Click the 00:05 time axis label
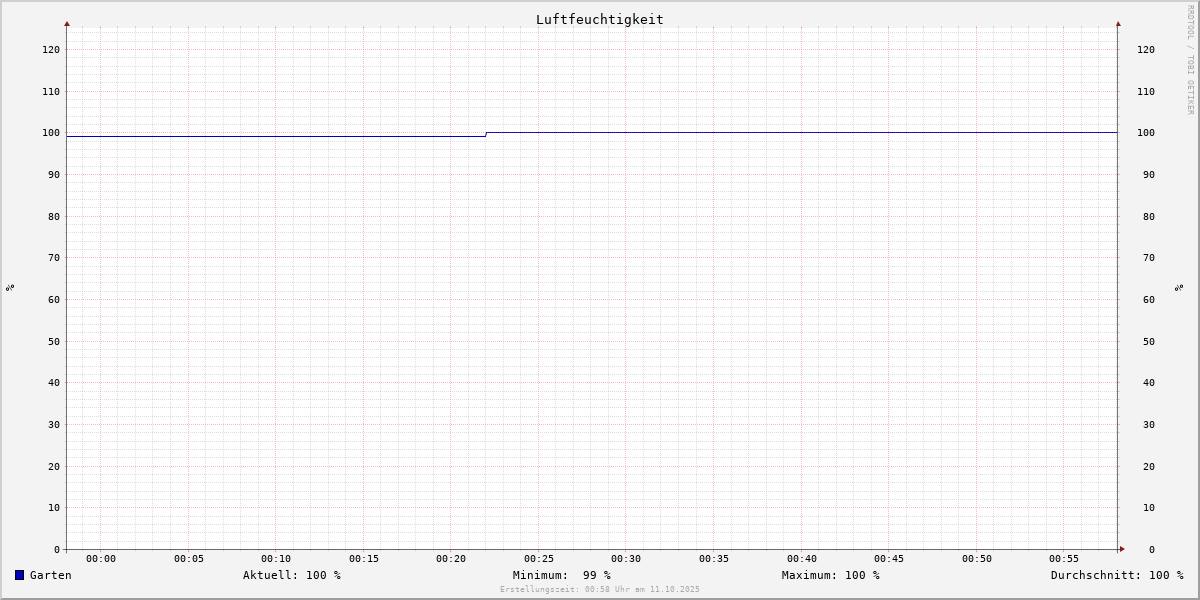Viewport: 1200px width, 600px height. [x=189, y=559]
